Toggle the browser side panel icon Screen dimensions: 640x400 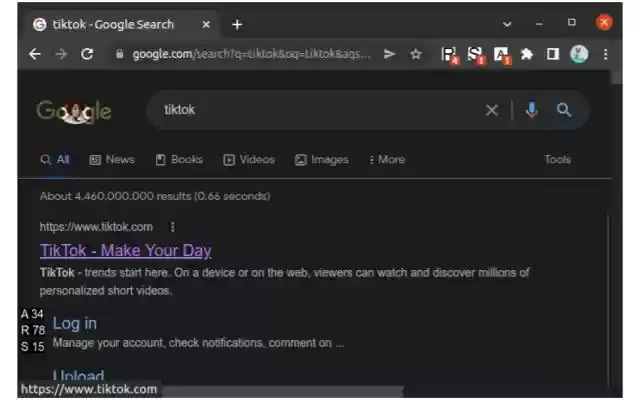553,54
